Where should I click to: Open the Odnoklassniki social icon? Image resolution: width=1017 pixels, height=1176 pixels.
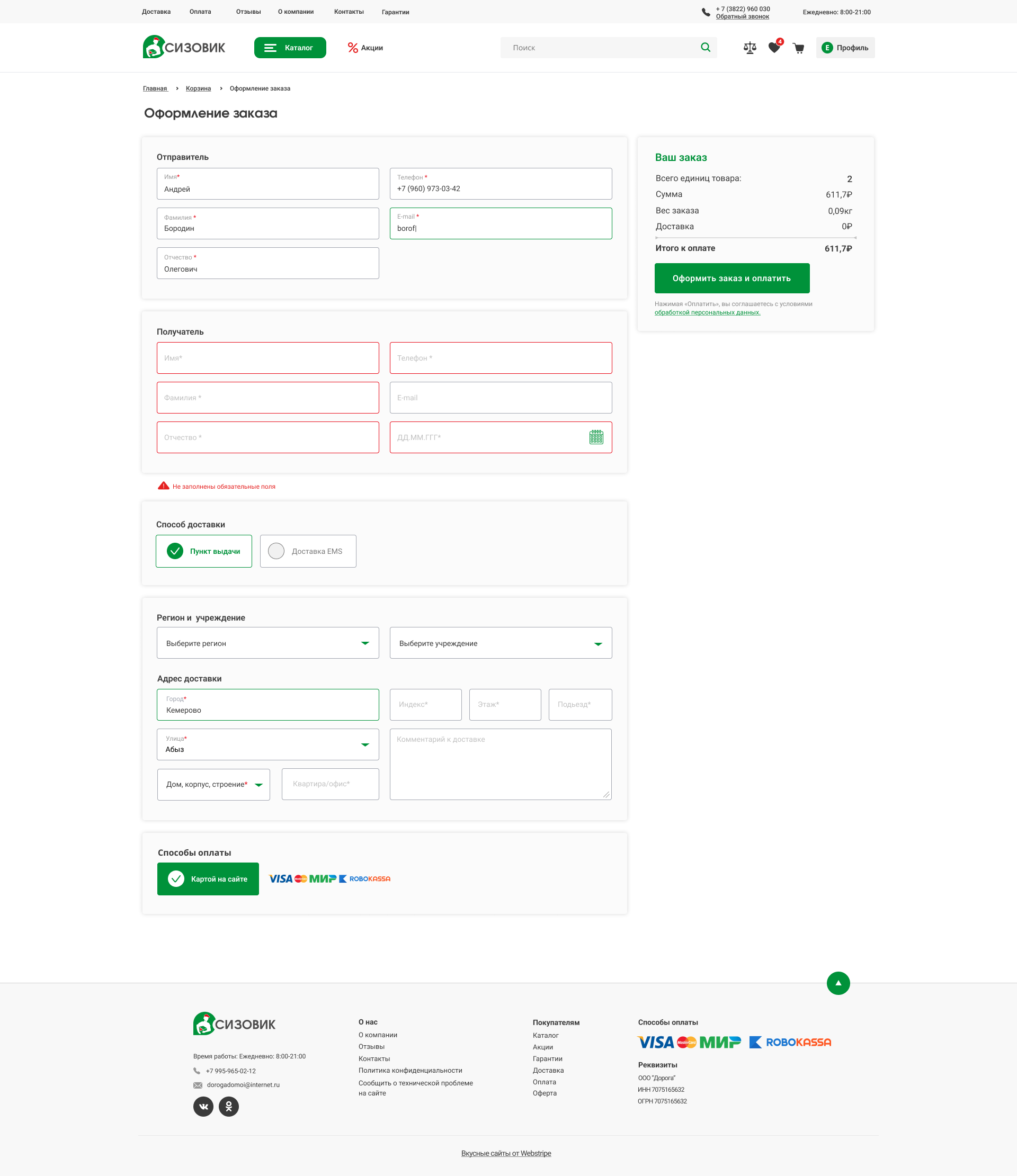pyautogui.click(x=229, y=1106)
